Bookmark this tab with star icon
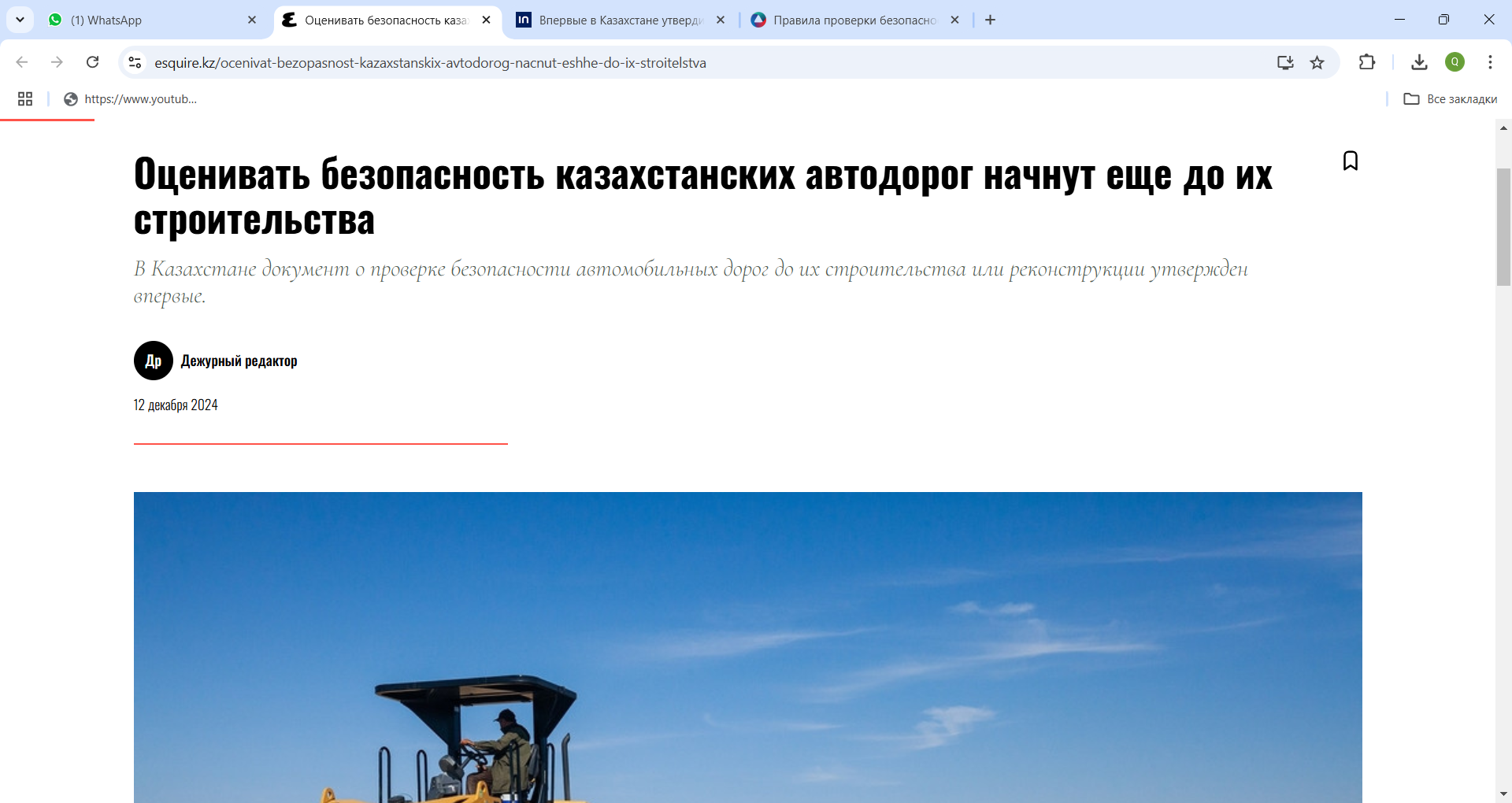The height and width of the screenshot is (803, 1512). [1317, 62]
